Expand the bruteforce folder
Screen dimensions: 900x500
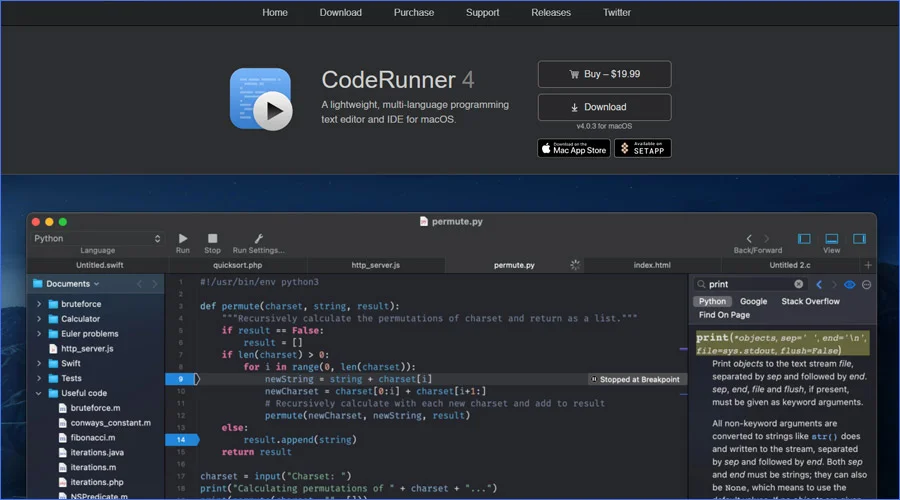(x=39, y=304)
